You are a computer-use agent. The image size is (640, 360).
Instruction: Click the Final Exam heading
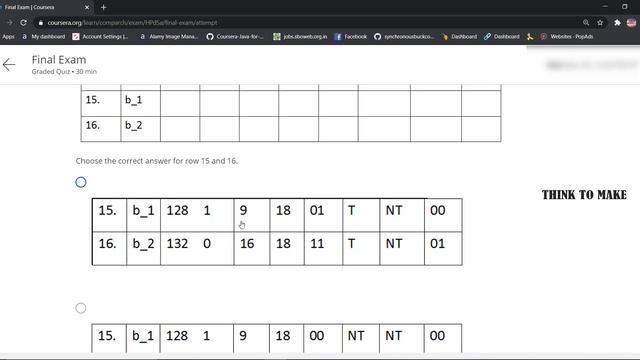tap(59, 60)
